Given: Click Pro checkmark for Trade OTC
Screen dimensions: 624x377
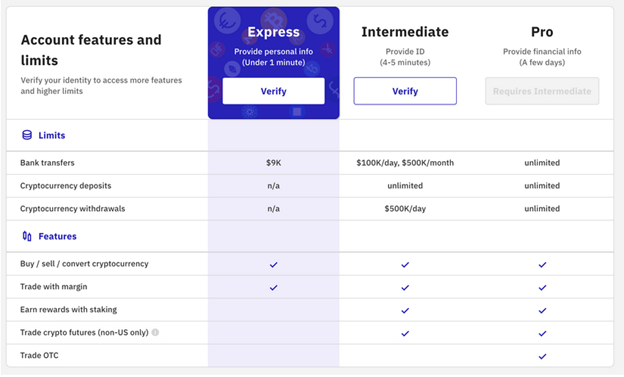Looking at the screenshot, I should (542, 356).
